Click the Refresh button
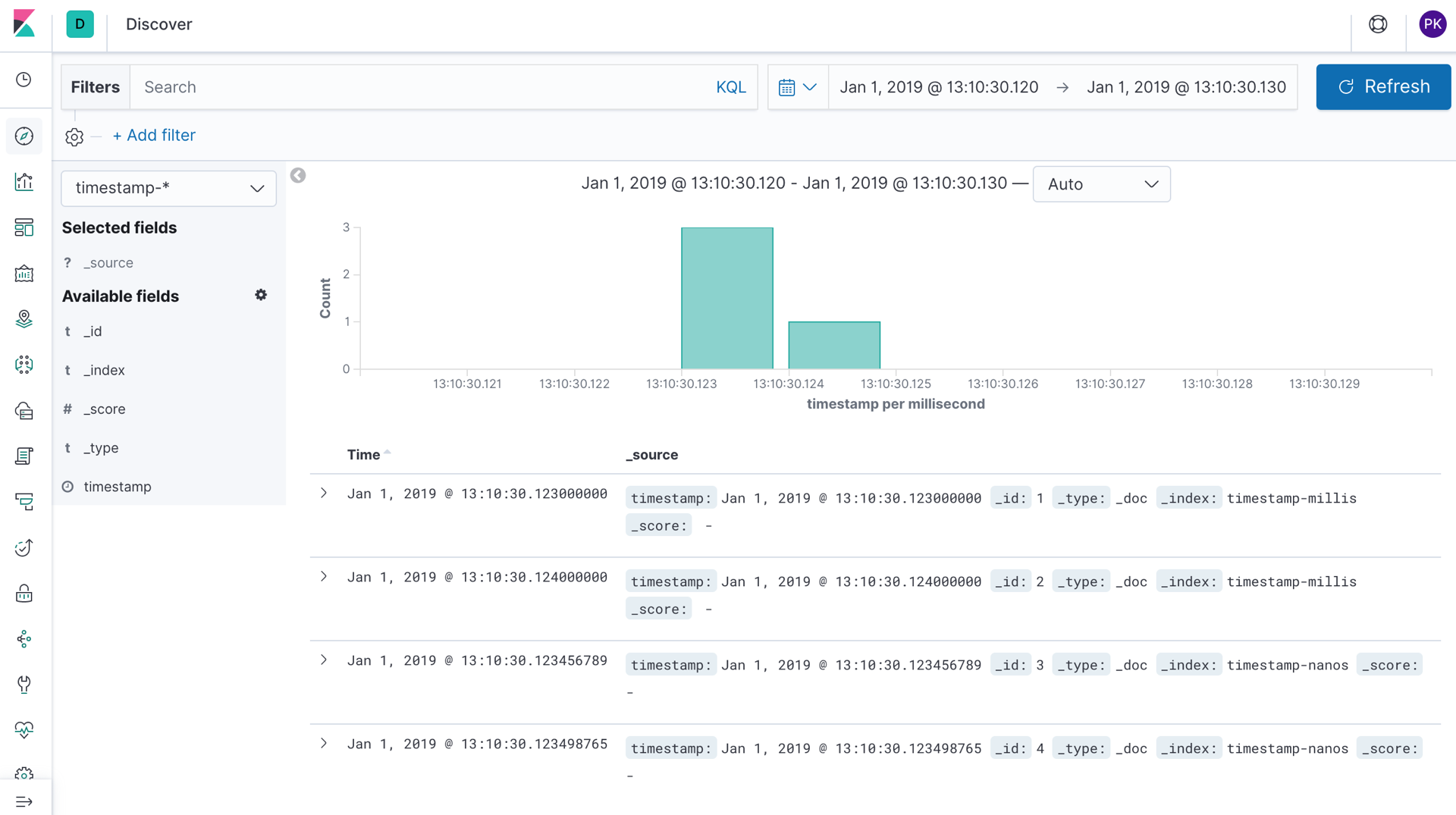The image size is (1456, 815). click(1383, 87)
